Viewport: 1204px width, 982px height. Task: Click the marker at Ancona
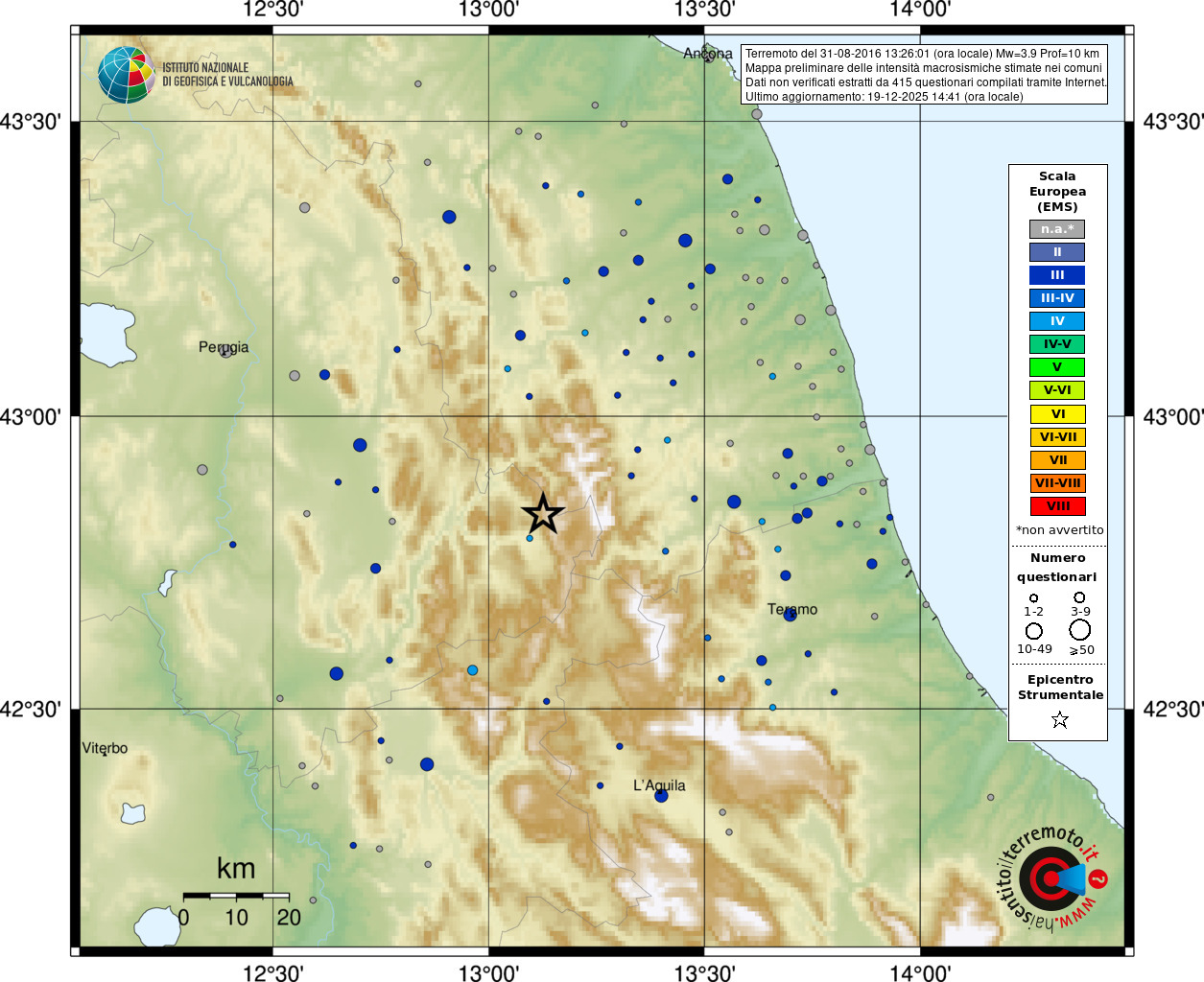point(708,57)
